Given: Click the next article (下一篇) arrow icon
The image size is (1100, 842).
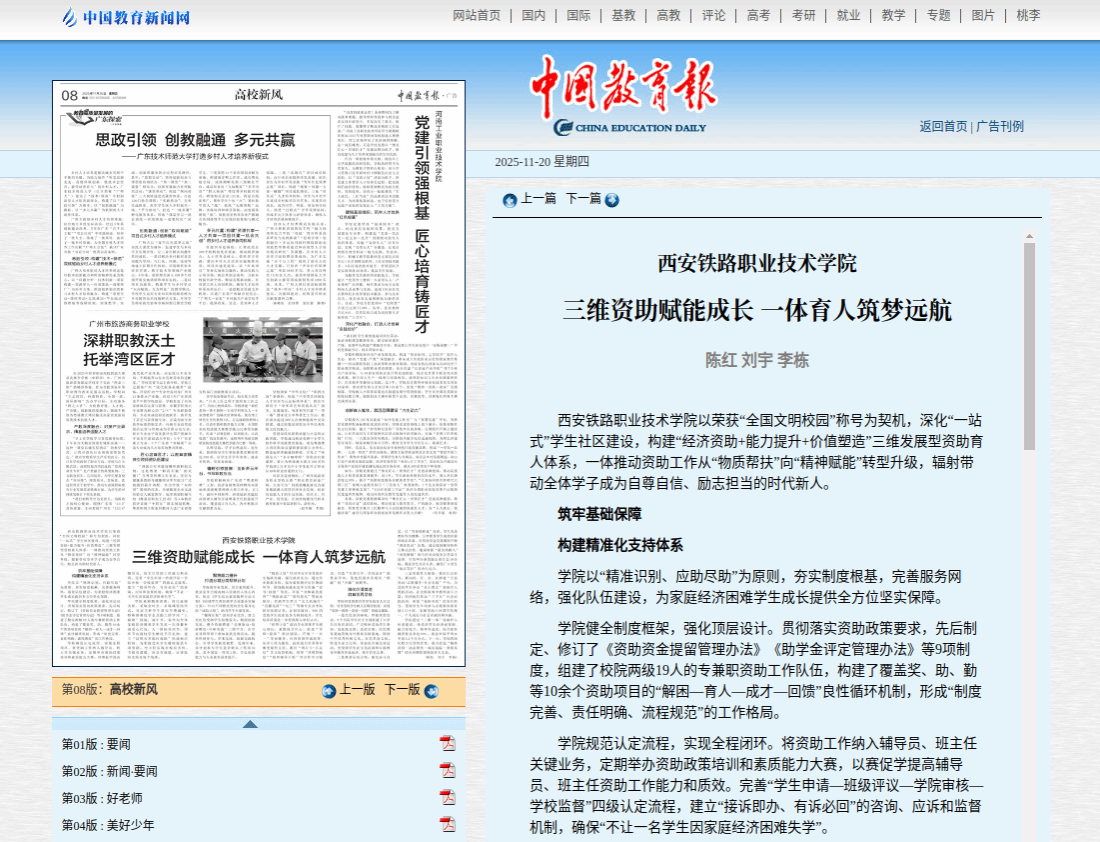Looking at the screenshot, I should (612, 200).
